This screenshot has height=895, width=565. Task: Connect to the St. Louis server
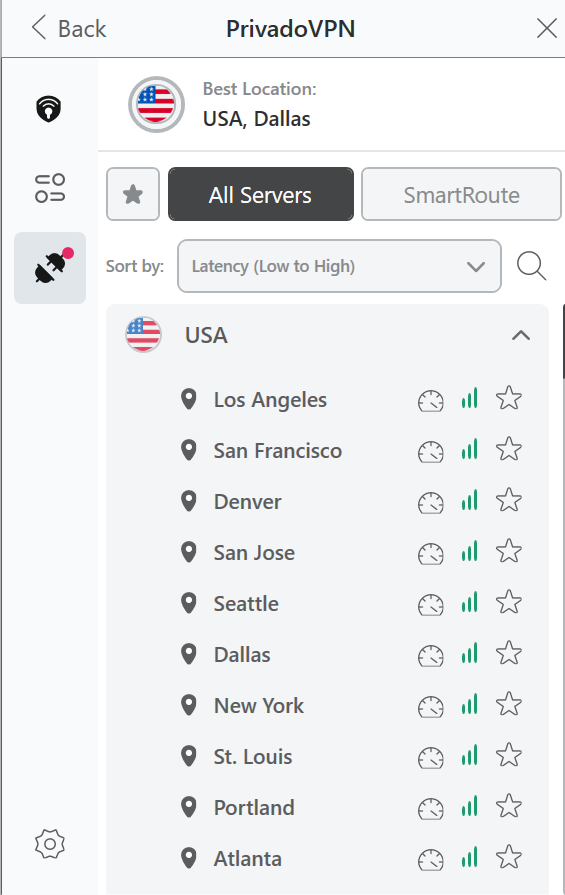(253, 757)
